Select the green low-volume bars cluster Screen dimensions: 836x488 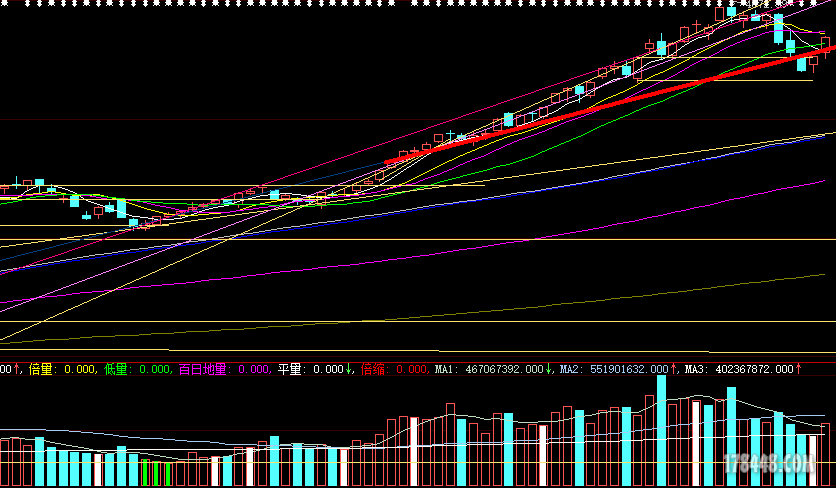155,473
